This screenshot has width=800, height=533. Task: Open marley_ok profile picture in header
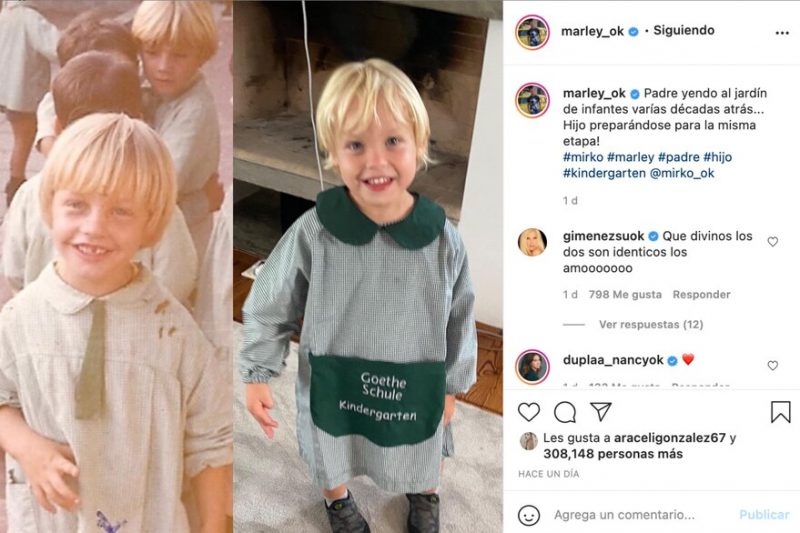(532, 32)
